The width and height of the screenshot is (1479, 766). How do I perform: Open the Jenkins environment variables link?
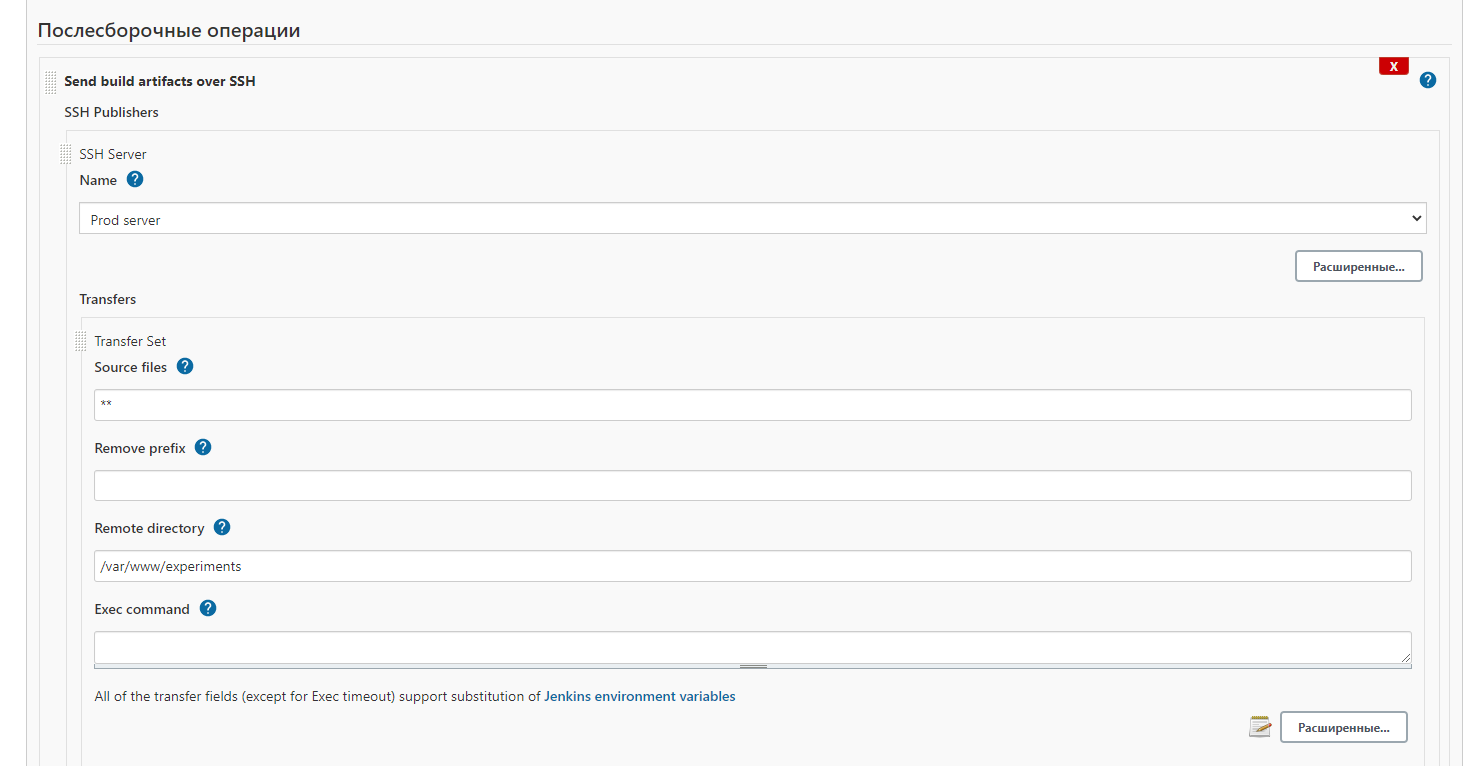[639, 696]
